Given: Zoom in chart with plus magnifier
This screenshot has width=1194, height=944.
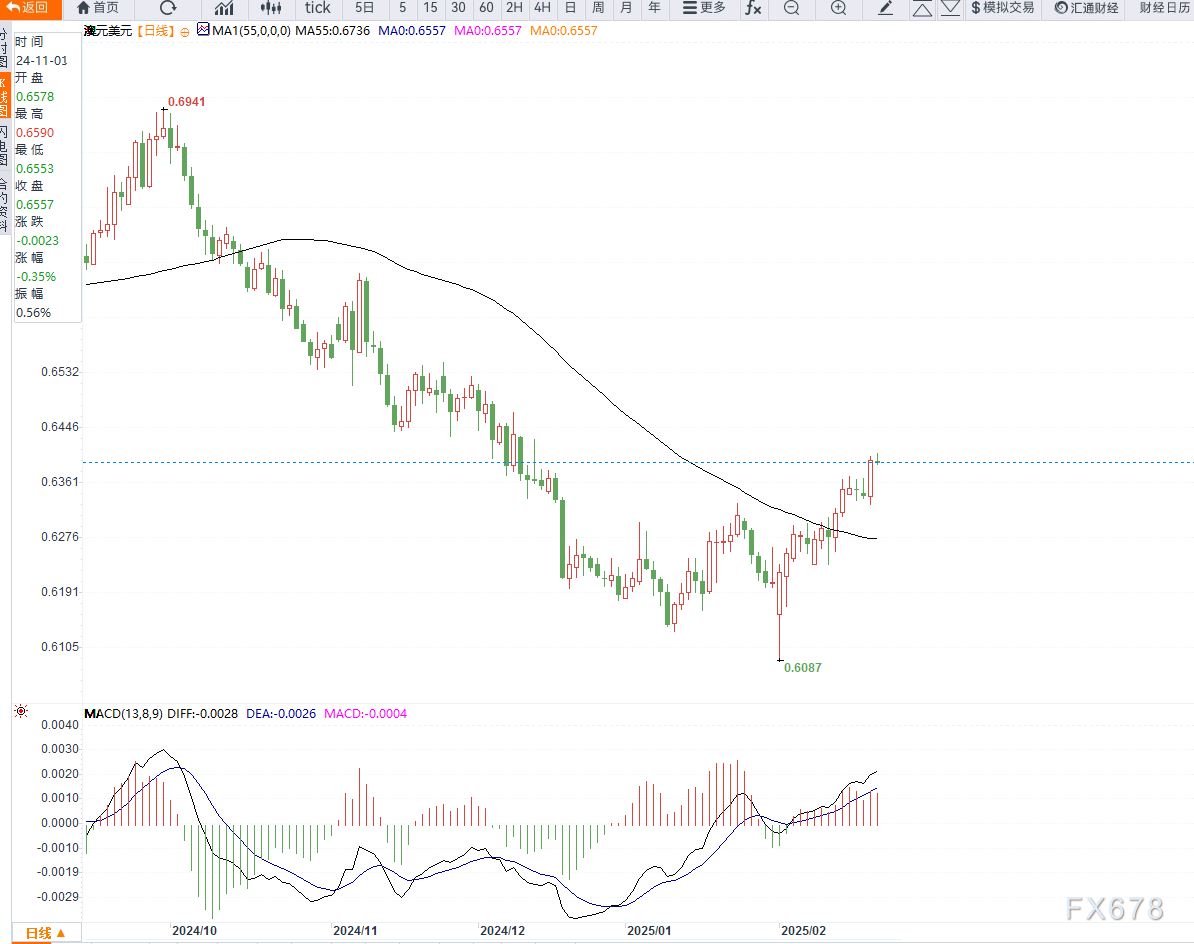Looking at the screenshot, I should (838, 8).
